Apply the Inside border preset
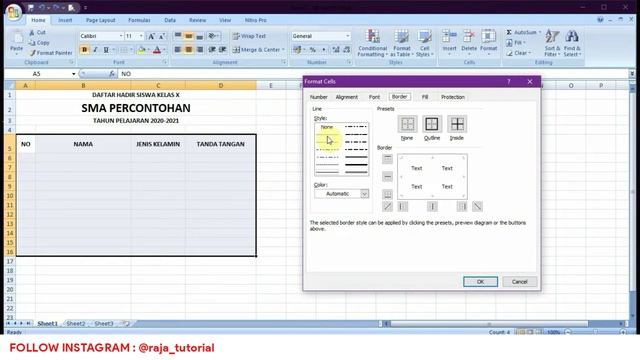Viewport: 640px width, 360px height. (x=457, y=124)
